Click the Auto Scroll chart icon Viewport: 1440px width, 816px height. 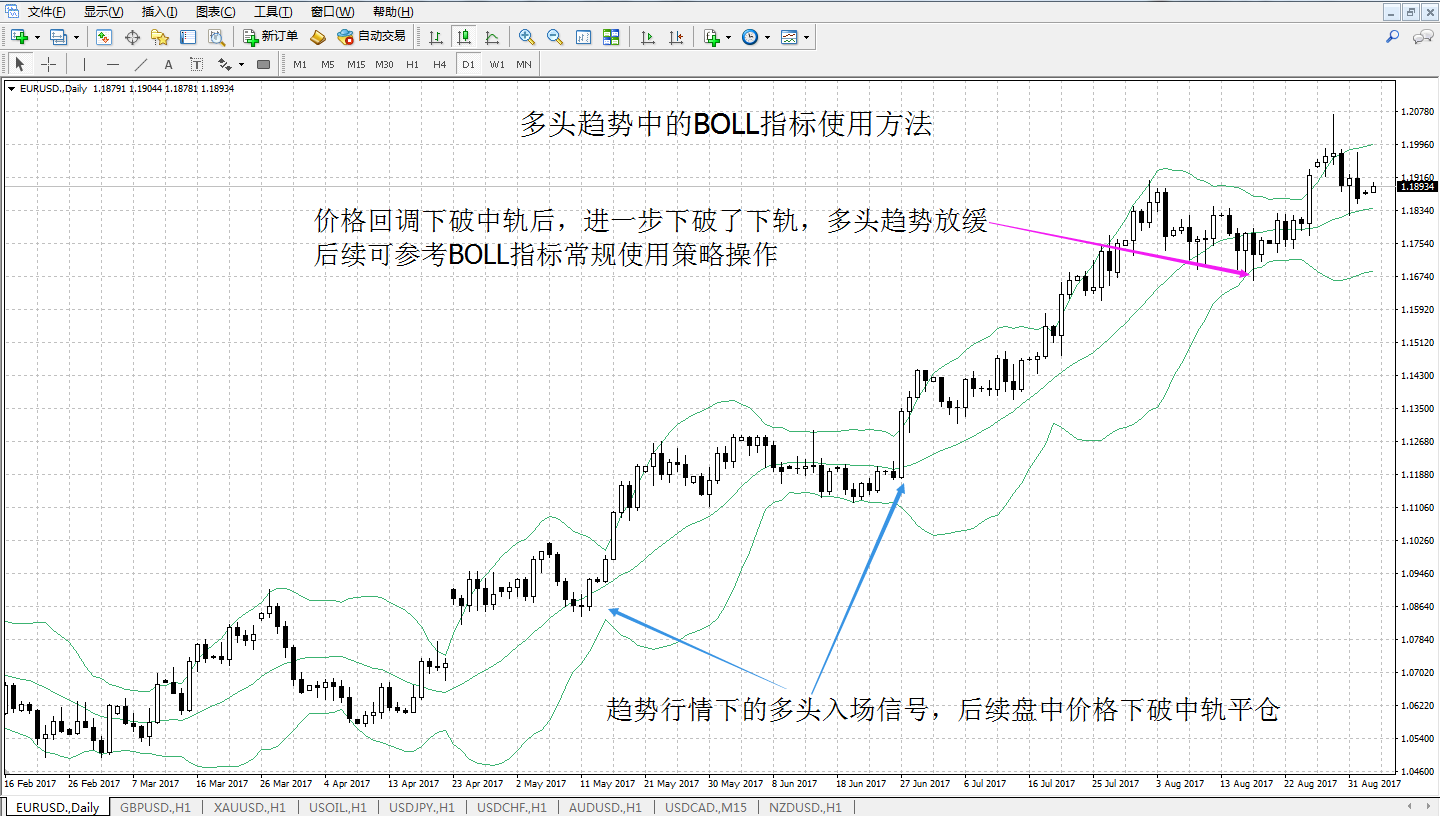[x=582, y=37]
